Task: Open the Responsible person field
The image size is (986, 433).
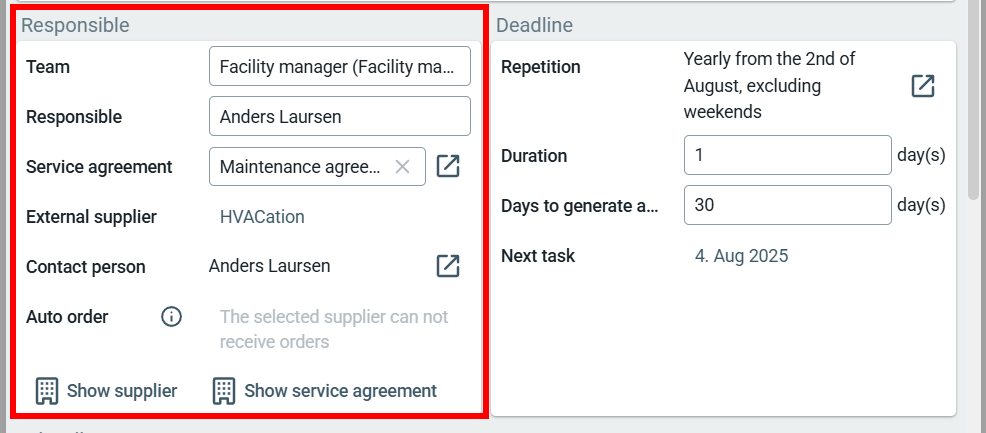Action: (339, 116)
